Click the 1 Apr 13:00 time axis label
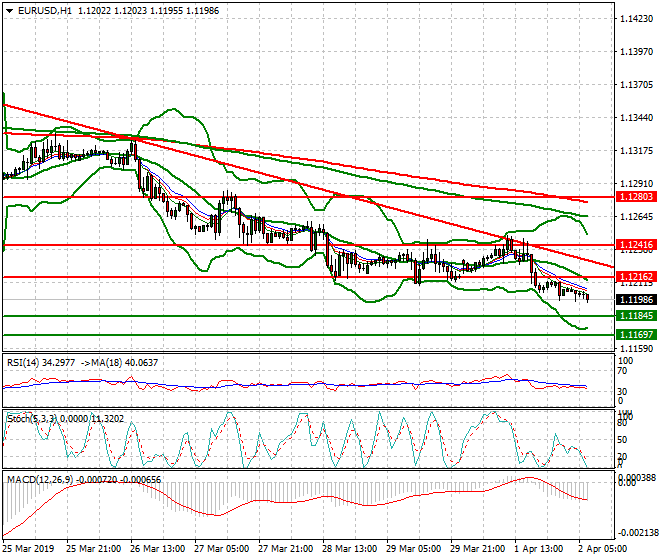660x560 pixels. point(539,549)
